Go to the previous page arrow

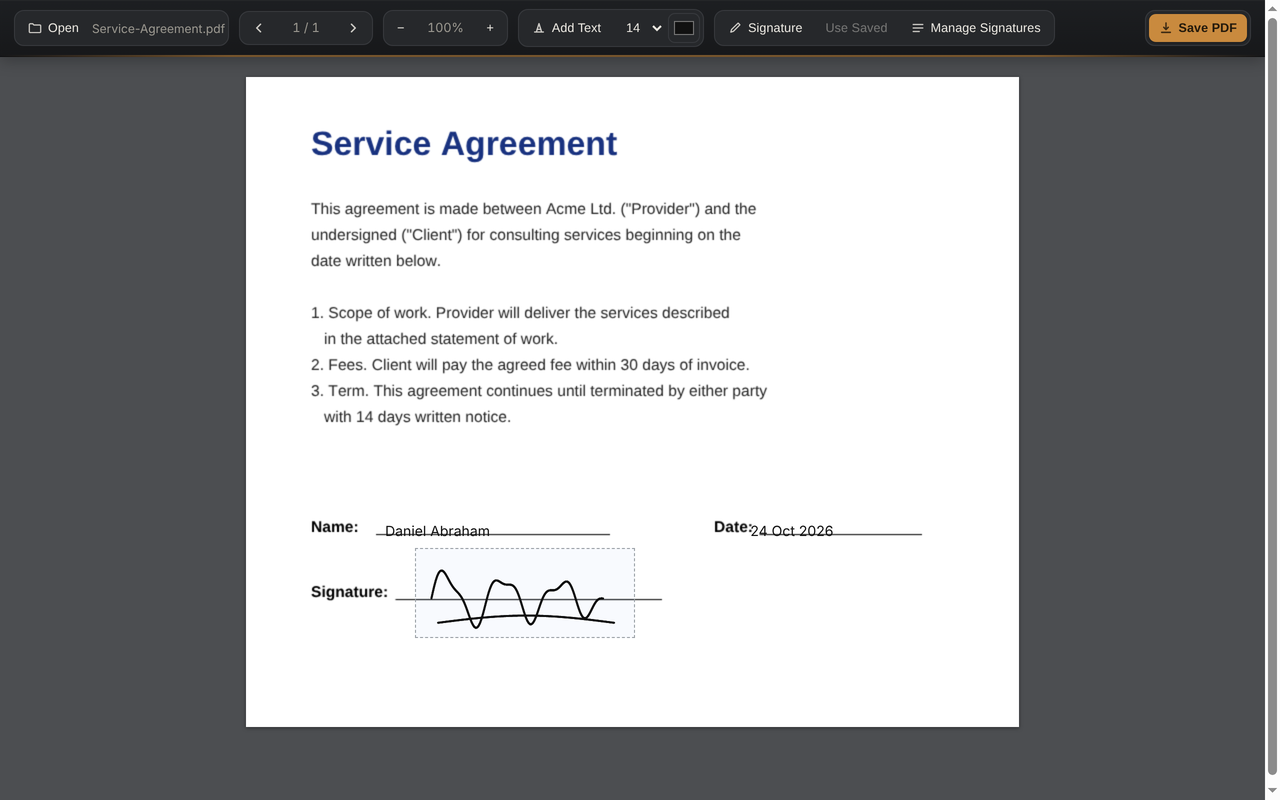[259, 28]
